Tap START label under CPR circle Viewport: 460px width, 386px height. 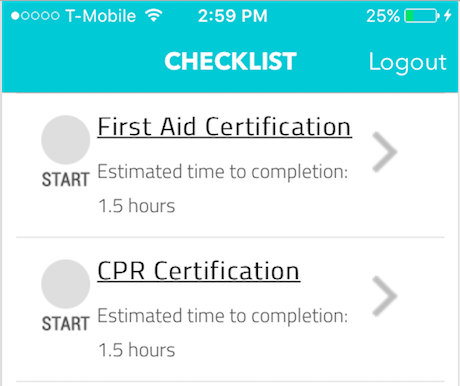pos(66,324)
